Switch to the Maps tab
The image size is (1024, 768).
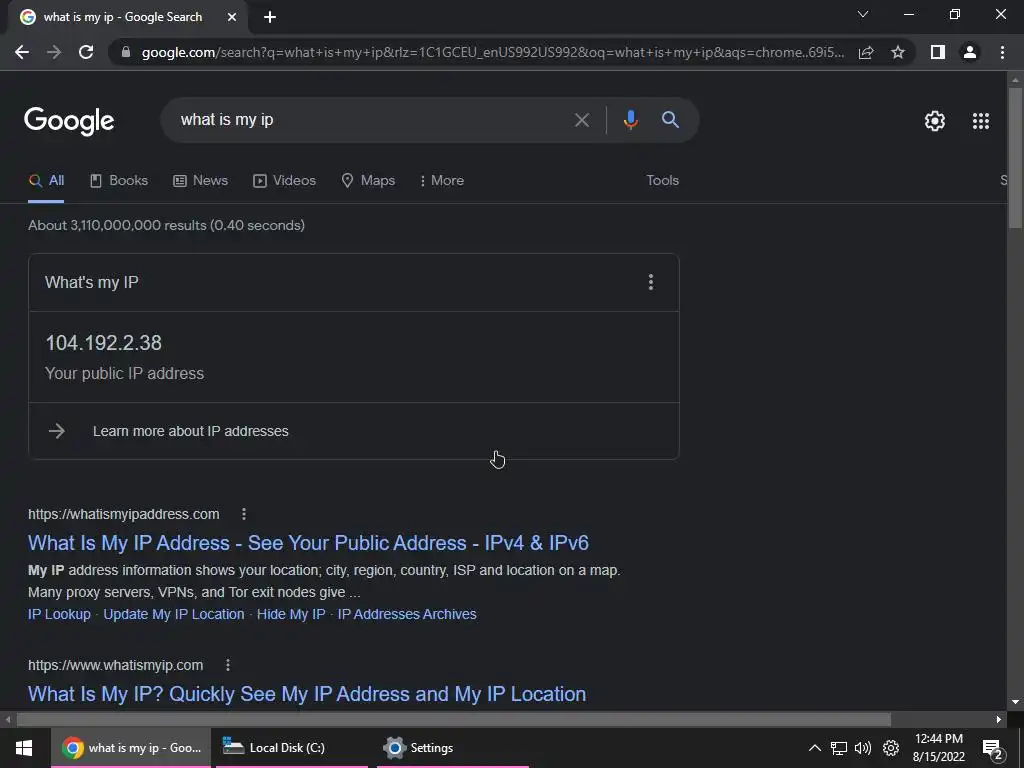tap(368, 181)
